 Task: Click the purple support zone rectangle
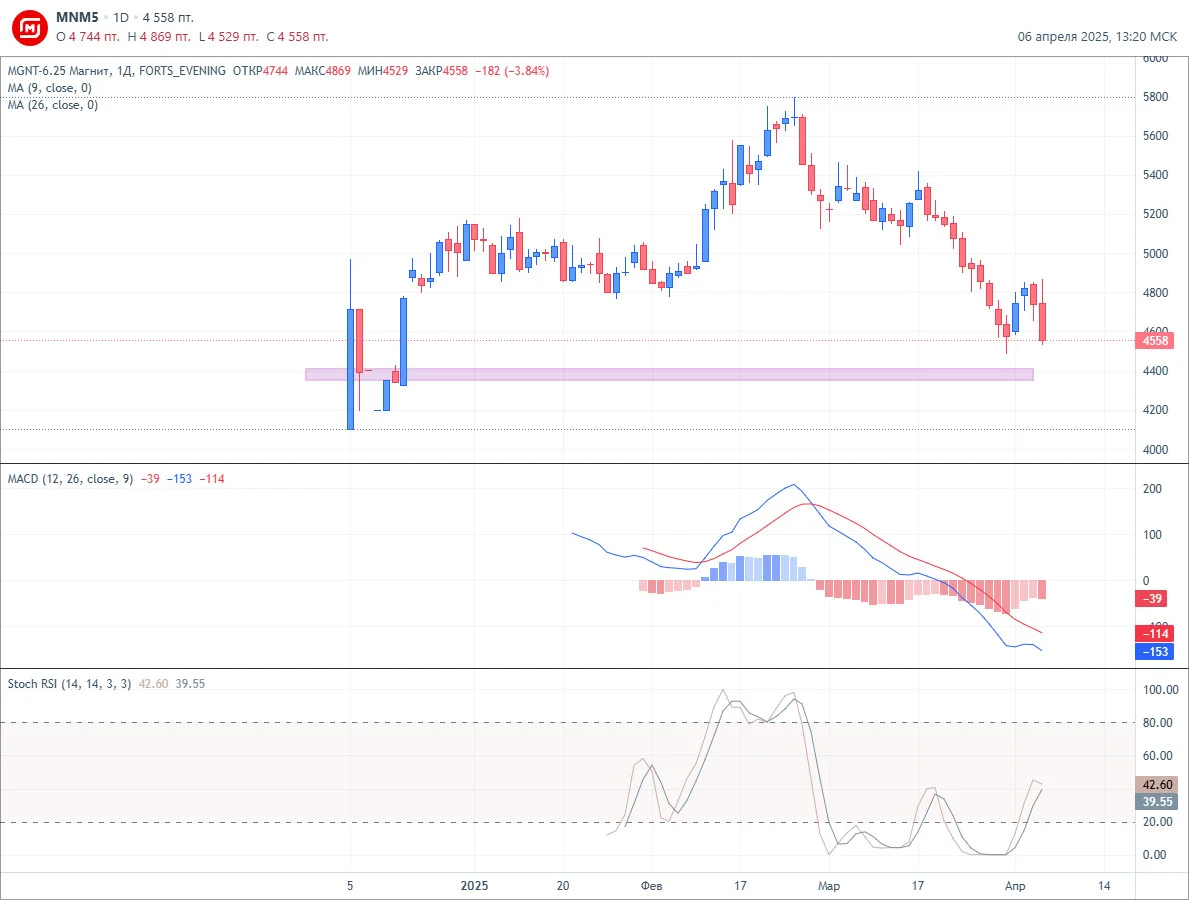pyautogui.click(x=669, y=374)
